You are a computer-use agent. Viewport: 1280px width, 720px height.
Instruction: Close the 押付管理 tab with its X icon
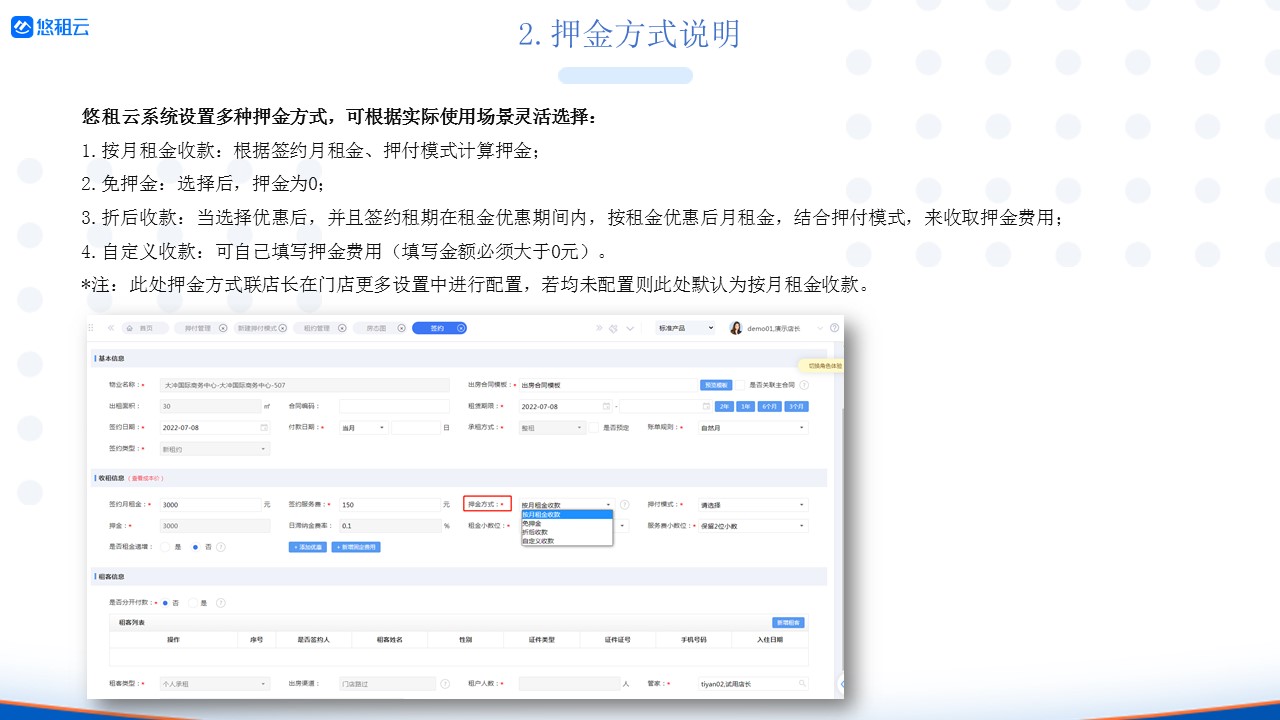point(223,328)
